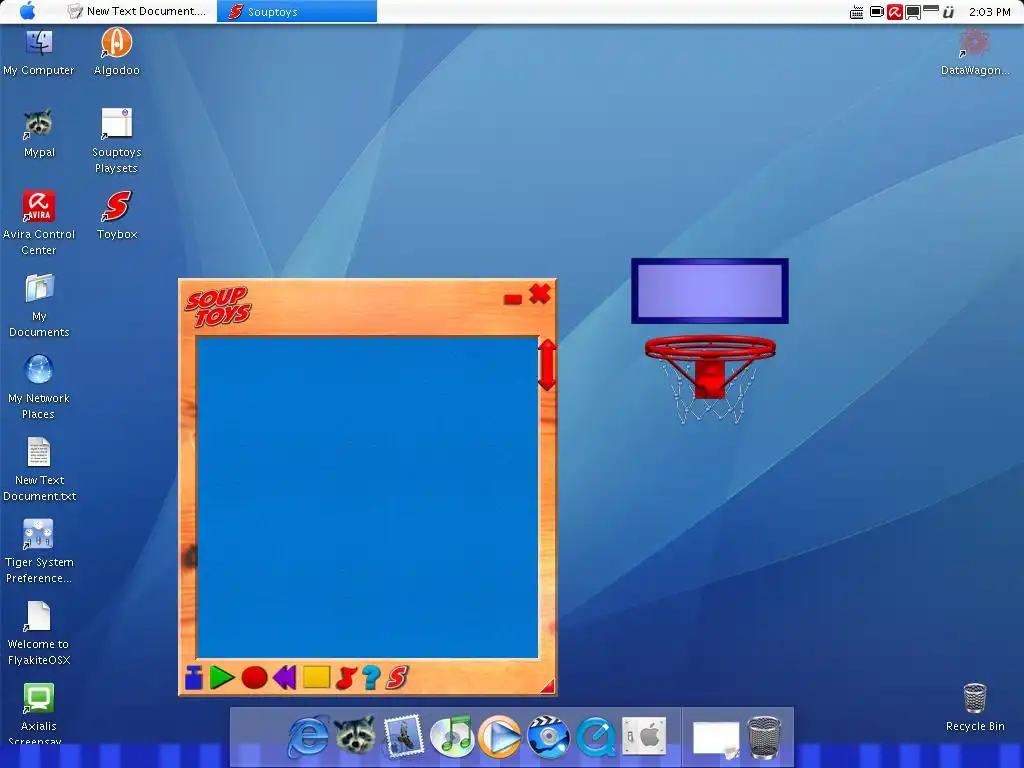Select My Computer desktop icon

point(39,53)
